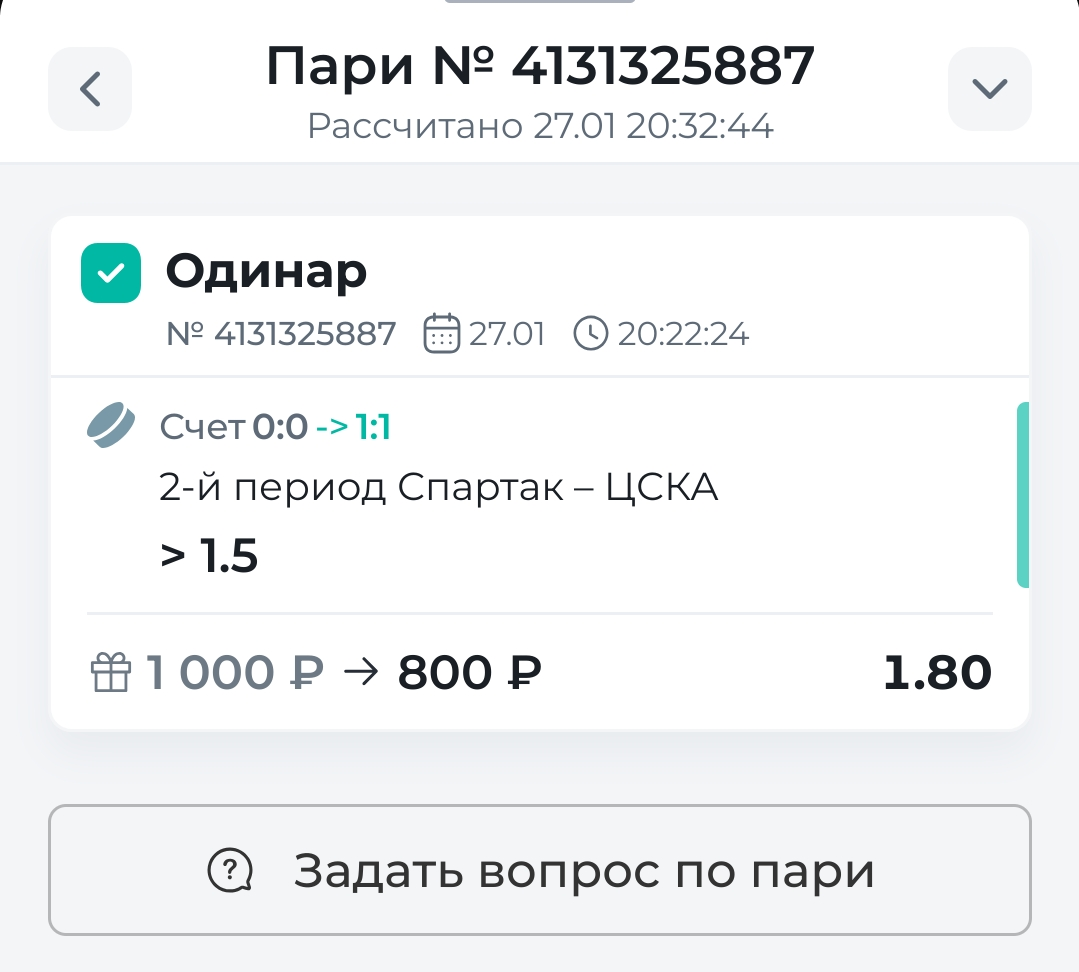Click the question mark icon in the bottom button
Screen dimensions: 1079x972
[x=231, y=869]
